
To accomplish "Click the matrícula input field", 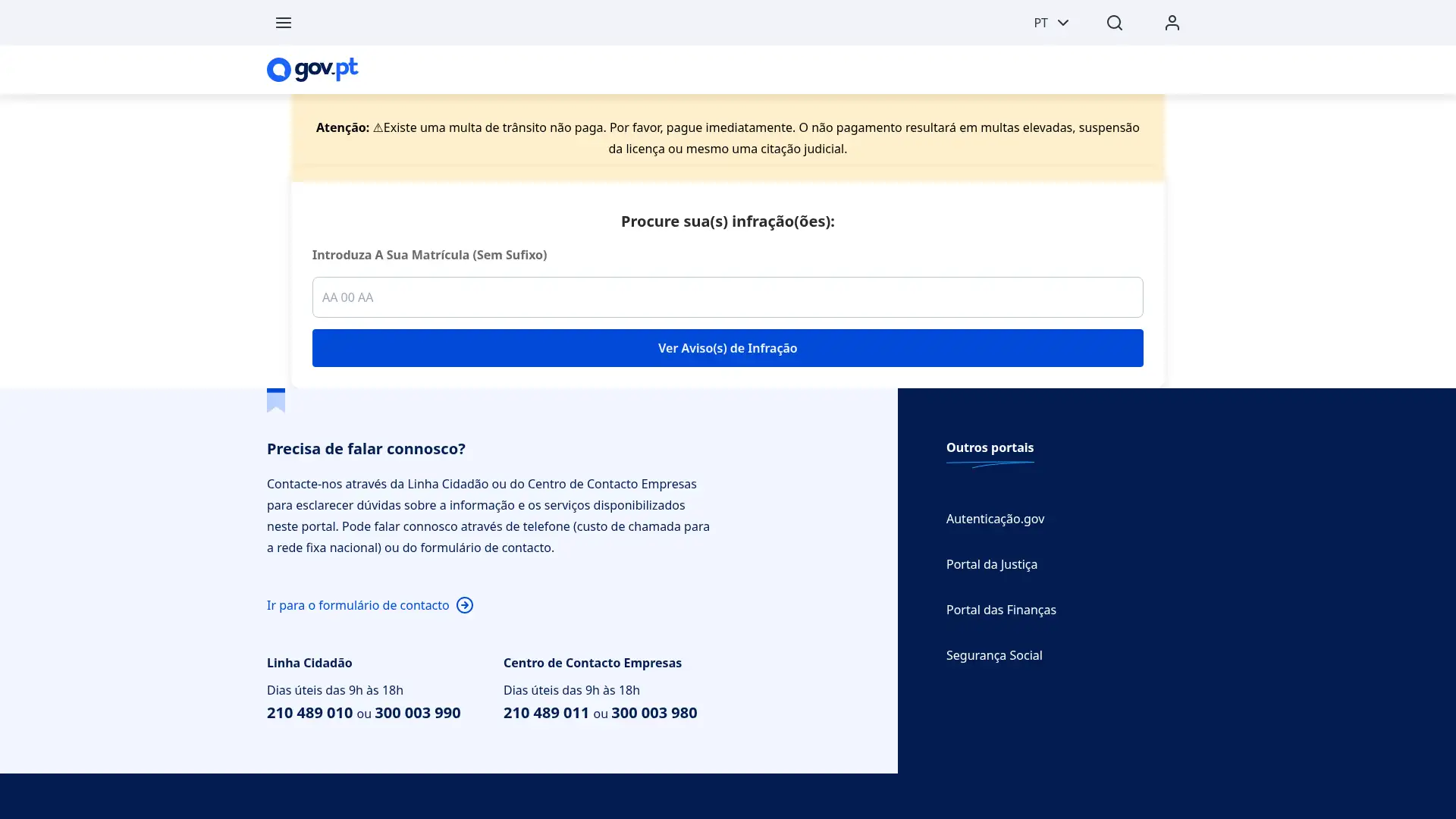I will coord(726,297).
